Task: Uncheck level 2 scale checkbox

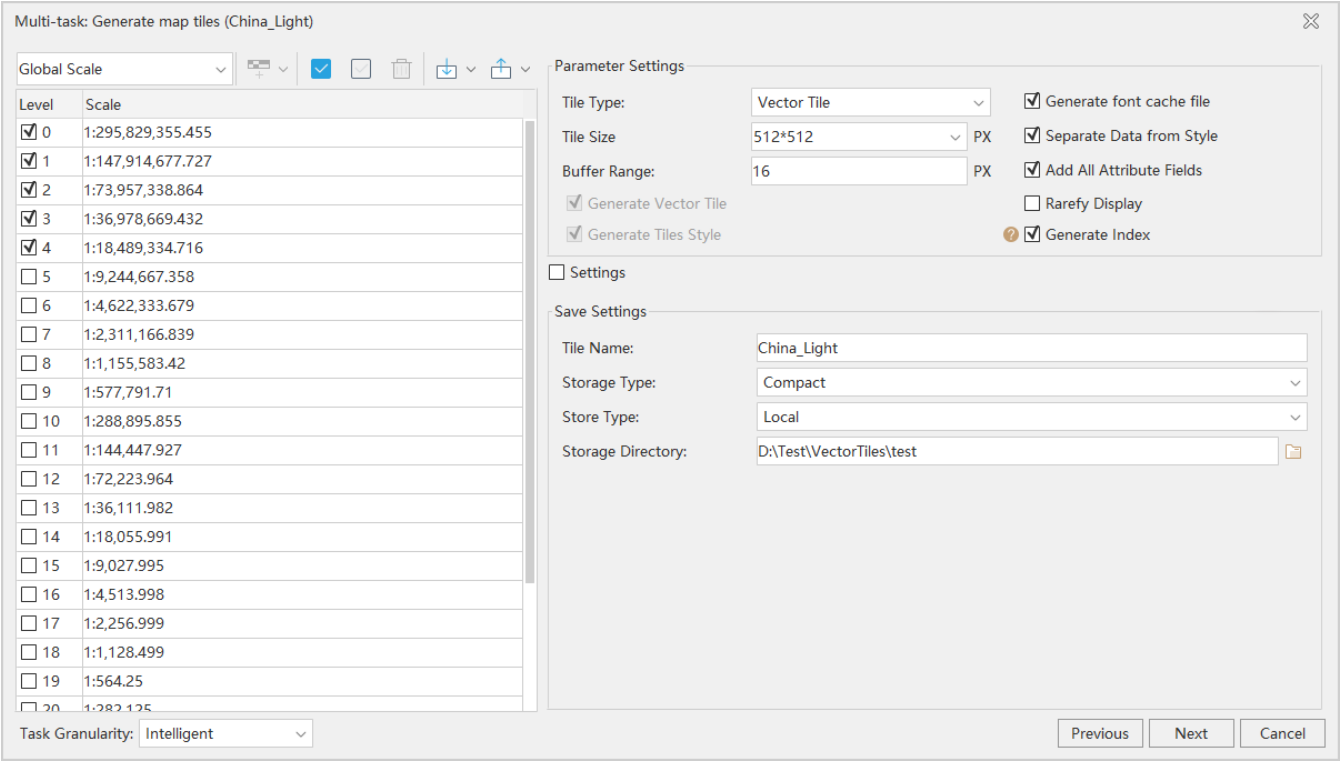Action: tap(28, 190)
